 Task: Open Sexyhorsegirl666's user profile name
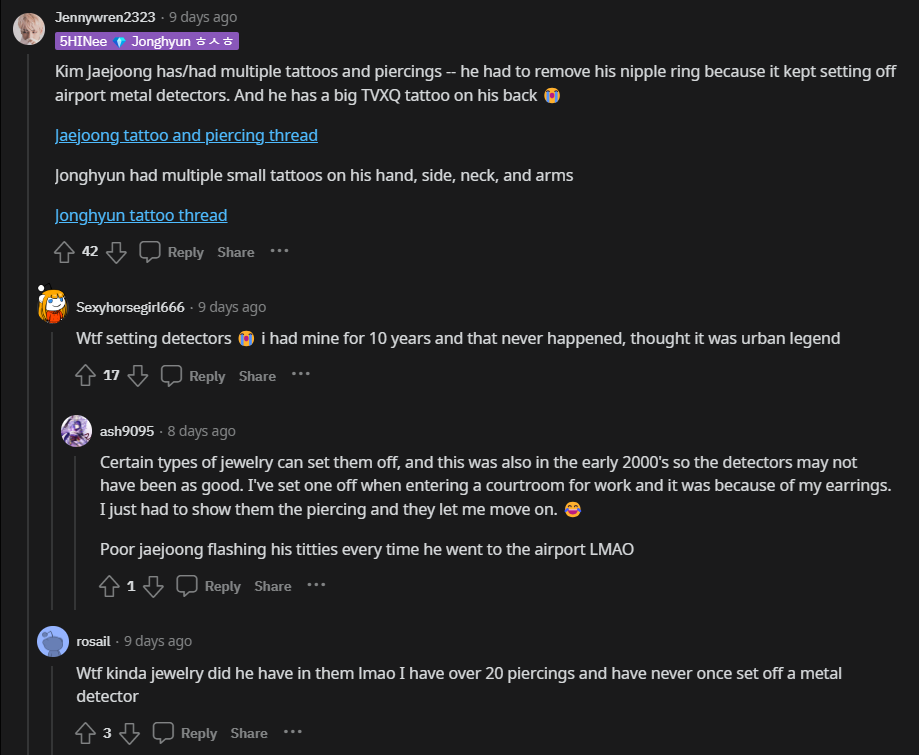pos(130,307)
